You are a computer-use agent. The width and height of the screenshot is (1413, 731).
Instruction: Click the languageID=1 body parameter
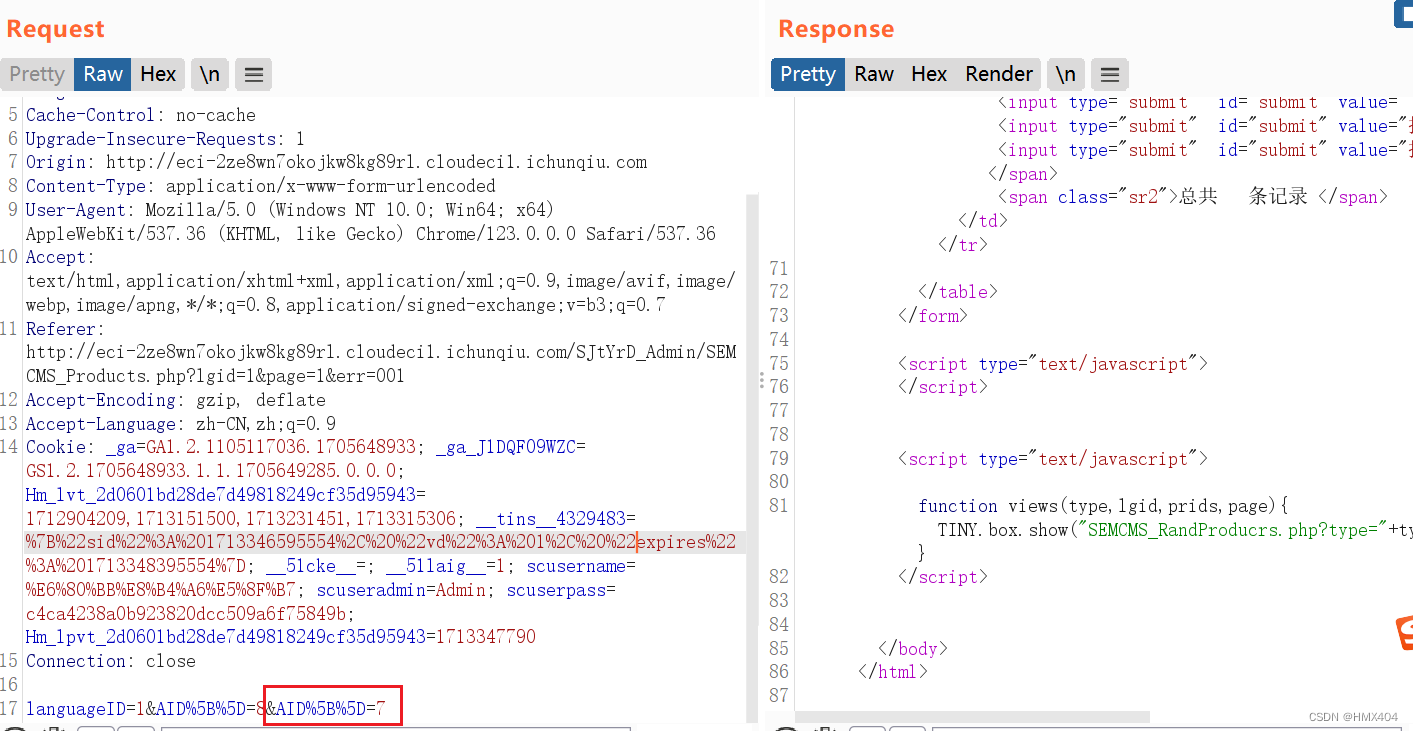pyautogui.click(x=86, y=709)
